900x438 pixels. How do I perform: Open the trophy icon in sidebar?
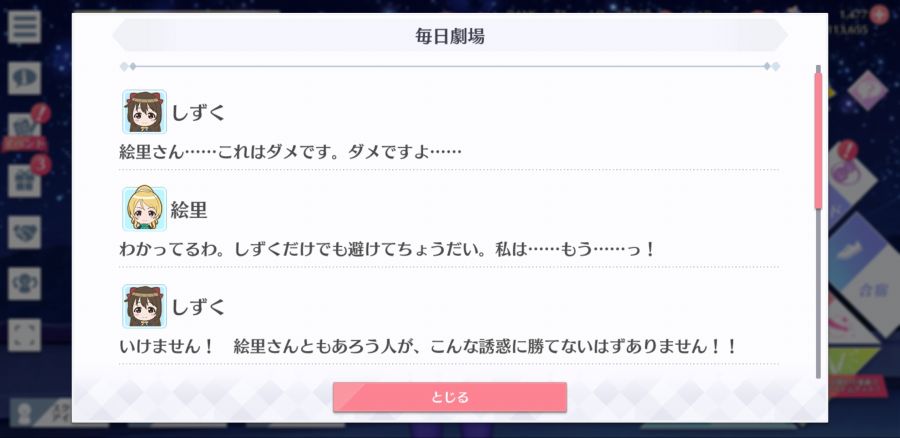[25, 284]
